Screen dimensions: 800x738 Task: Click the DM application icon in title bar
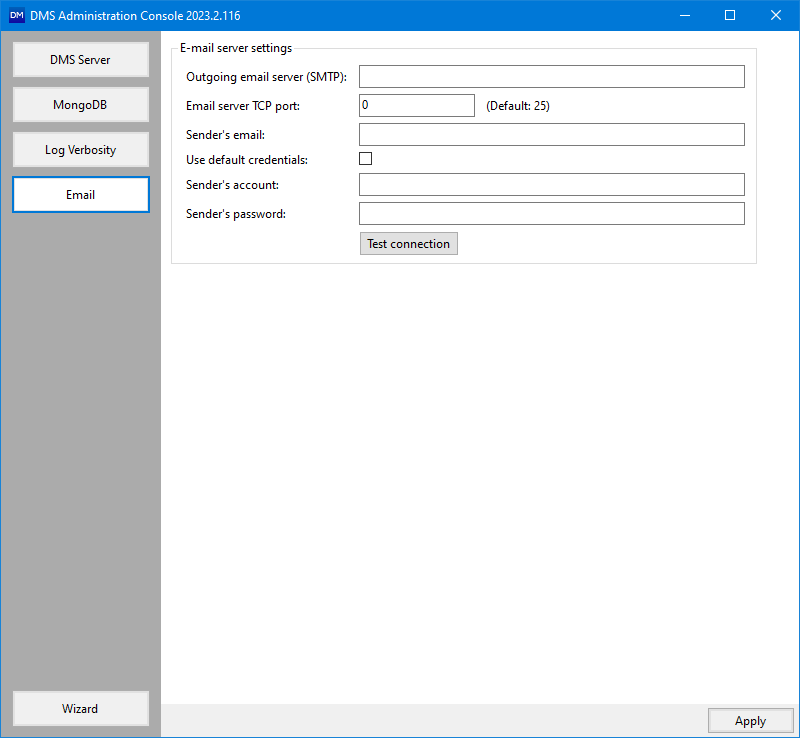click(16, 15)
